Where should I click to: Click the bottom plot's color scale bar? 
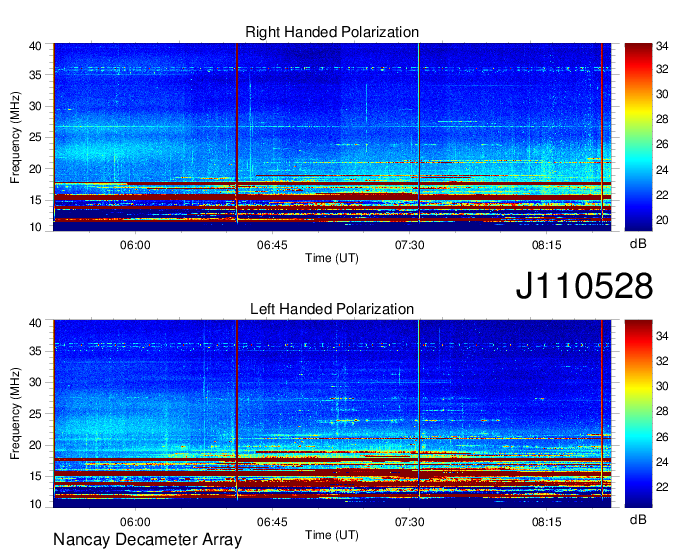(x=638, y=414)
